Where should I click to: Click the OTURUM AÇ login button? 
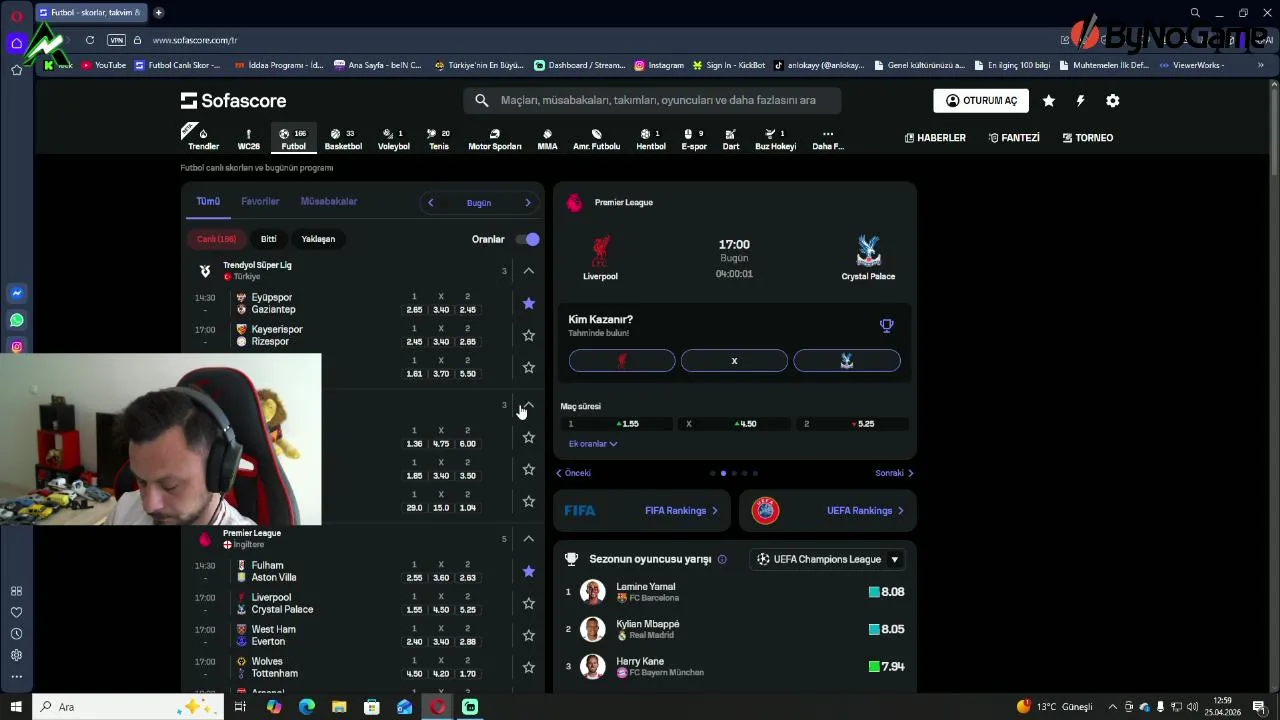[981, 101]
